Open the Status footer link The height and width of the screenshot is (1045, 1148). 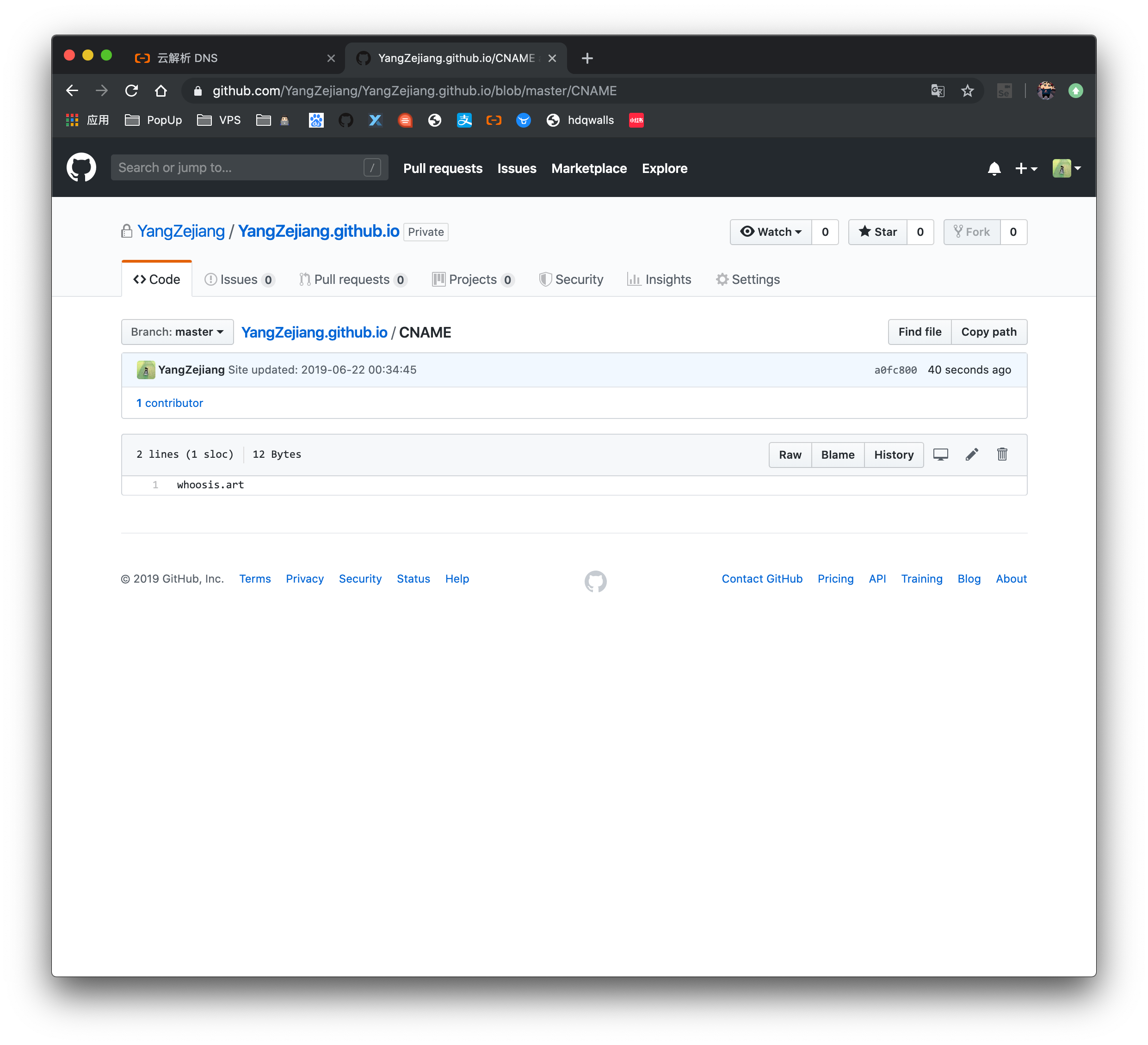click(413, 579)
